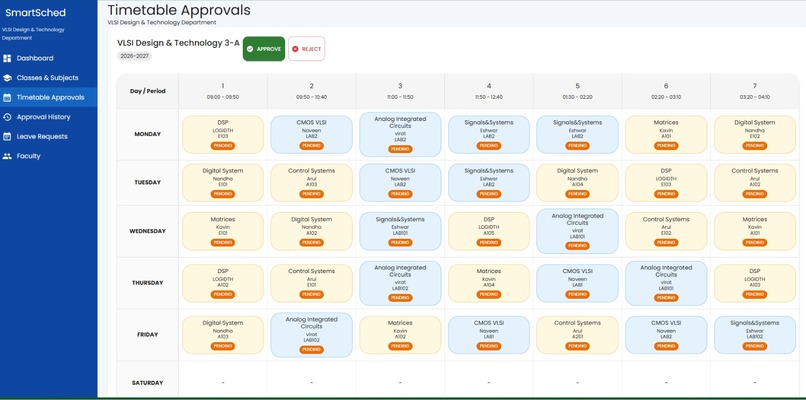
Task: Open Classes & Subjects in the sidebar
Action: point(48,78)
